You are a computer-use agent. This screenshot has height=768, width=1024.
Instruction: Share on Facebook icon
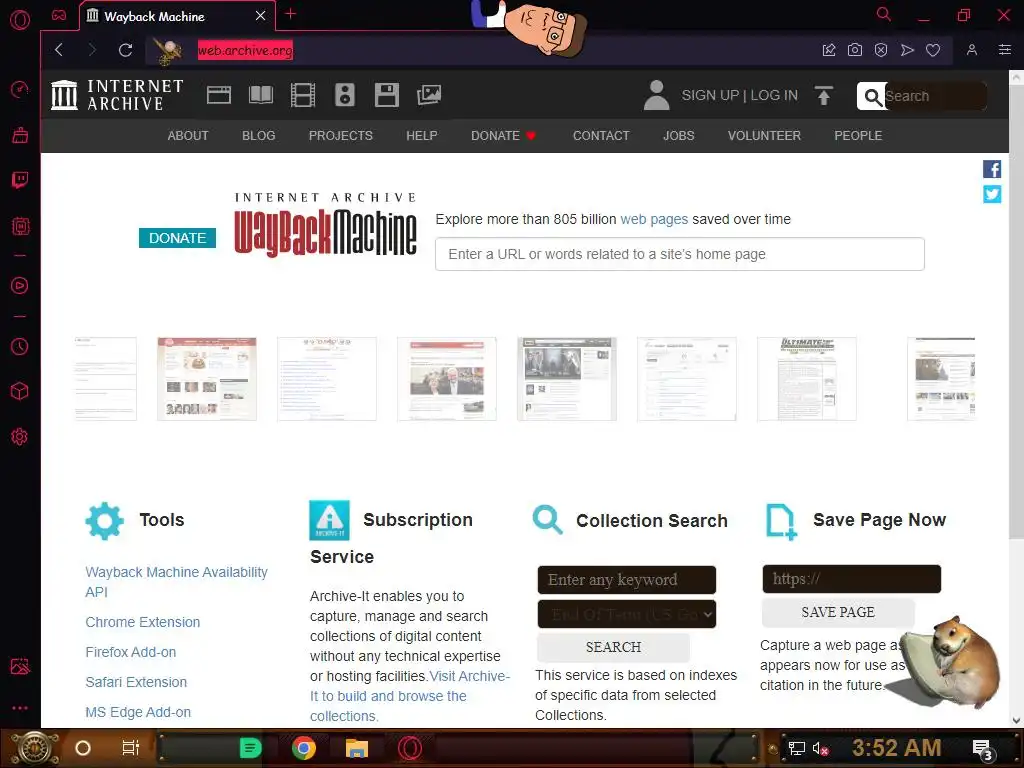[991, 169]
